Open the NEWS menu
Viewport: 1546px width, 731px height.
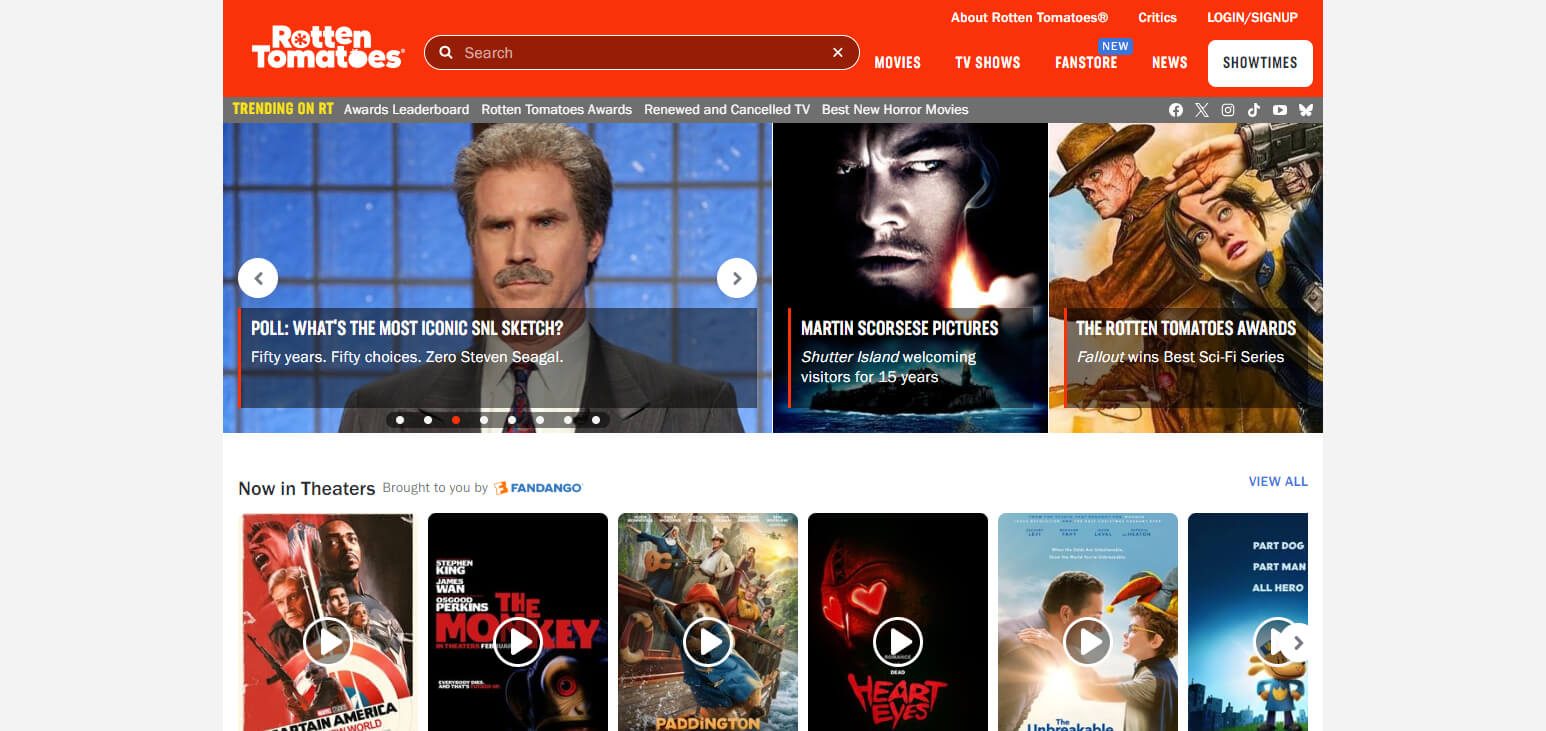click(1170, 62)
